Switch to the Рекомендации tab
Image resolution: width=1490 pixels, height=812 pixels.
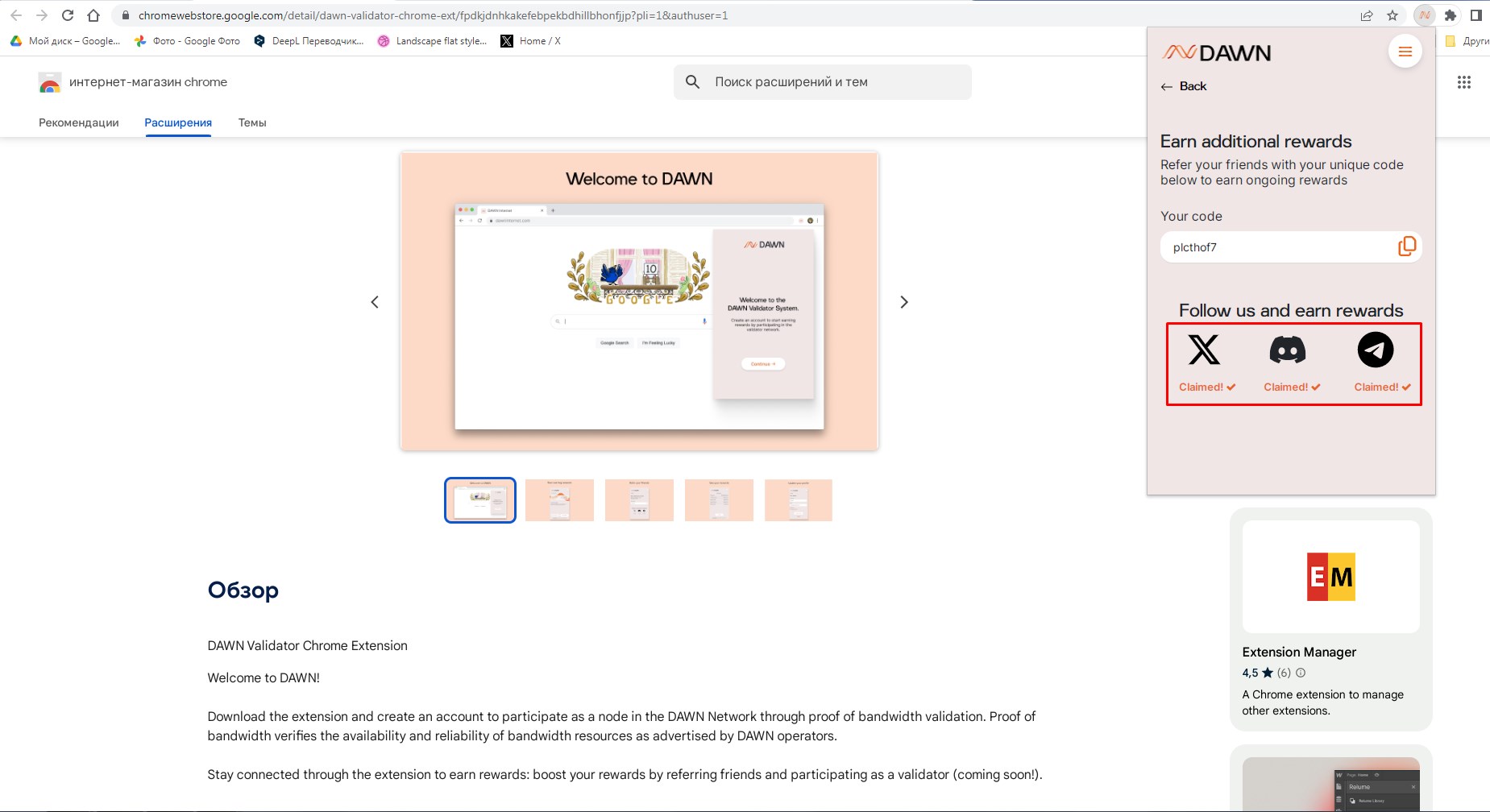79,122
